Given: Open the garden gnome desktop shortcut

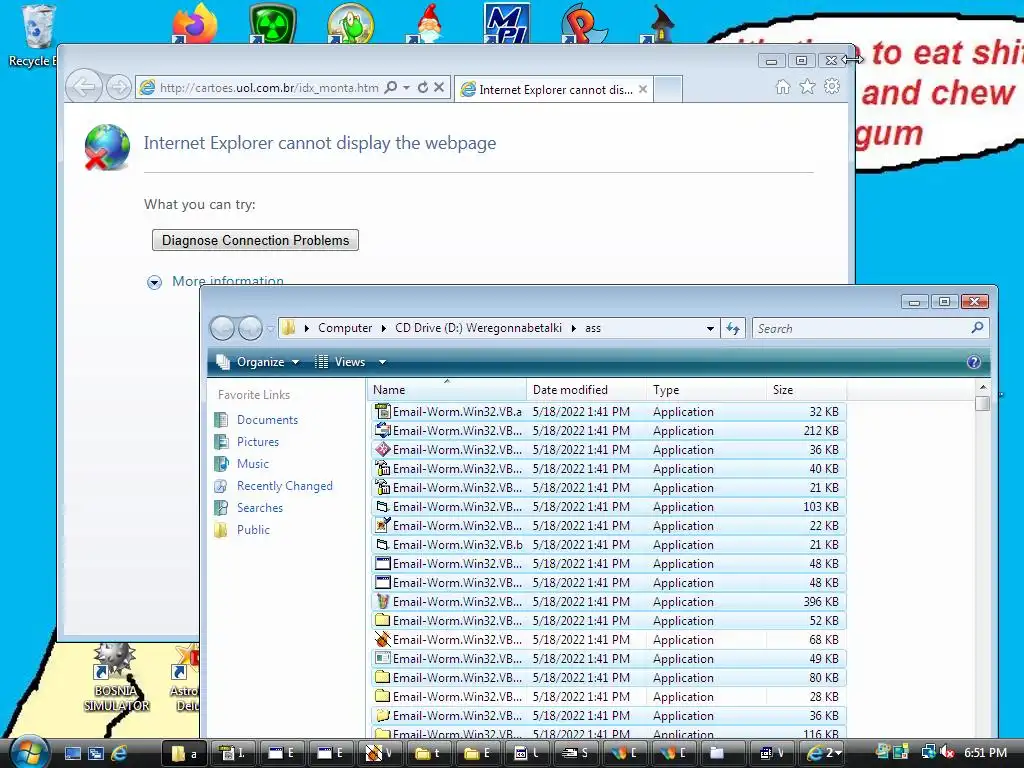Looking at the screenshot, I should (x=428, y=24).
